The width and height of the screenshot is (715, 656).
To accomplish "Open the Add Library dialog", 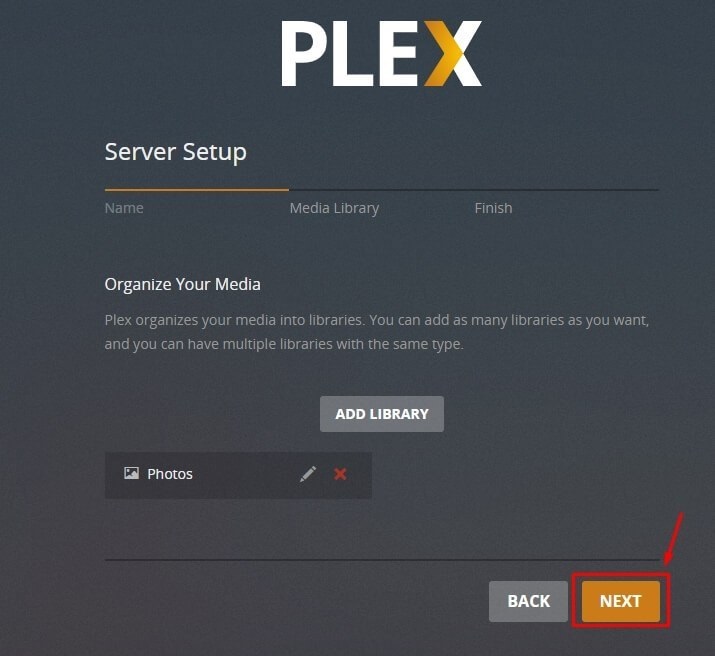I will [382, 414].
